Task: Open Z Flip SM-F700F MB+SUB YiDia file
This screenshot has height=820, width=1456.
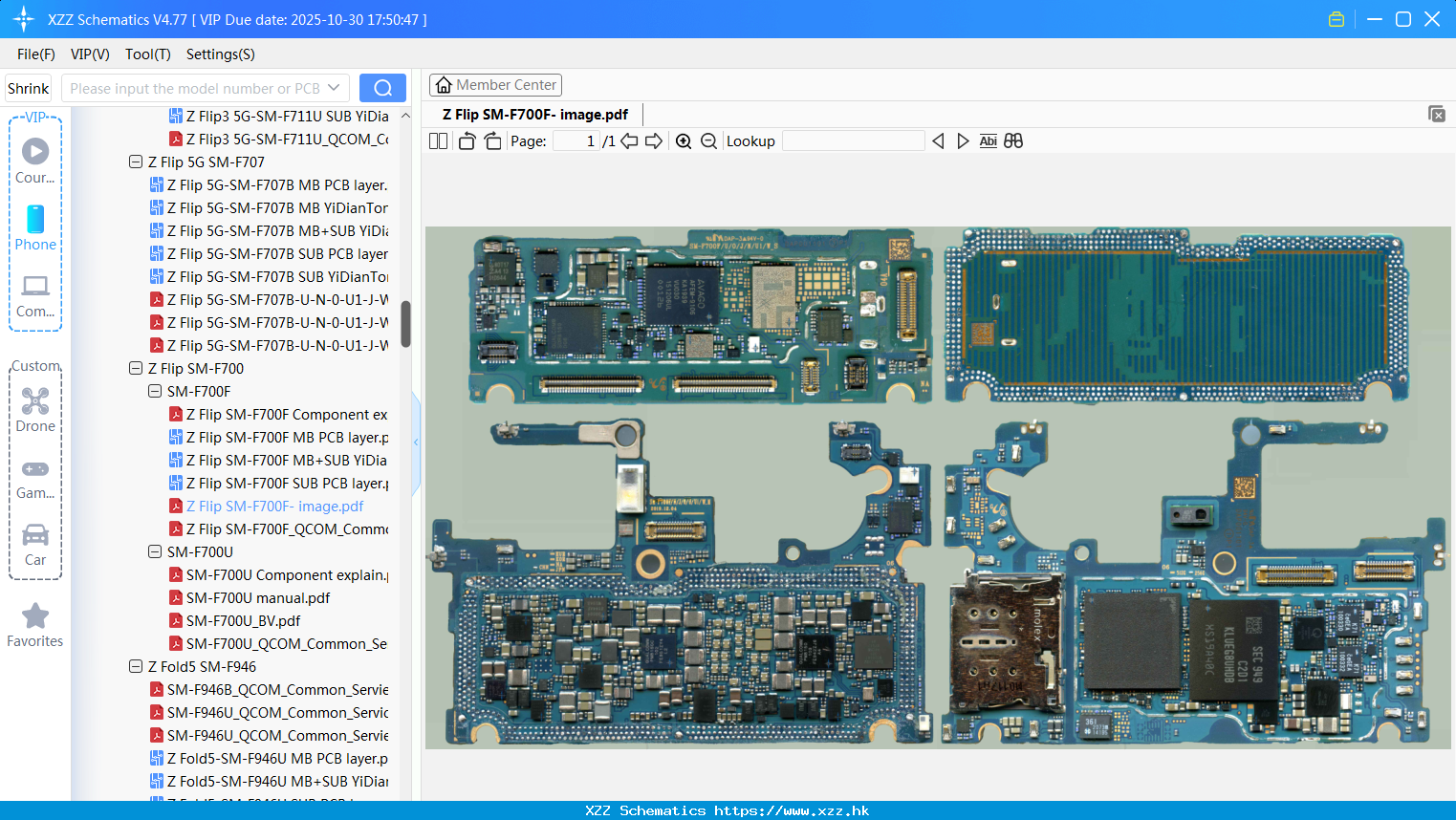Action: tap(278, 461)
